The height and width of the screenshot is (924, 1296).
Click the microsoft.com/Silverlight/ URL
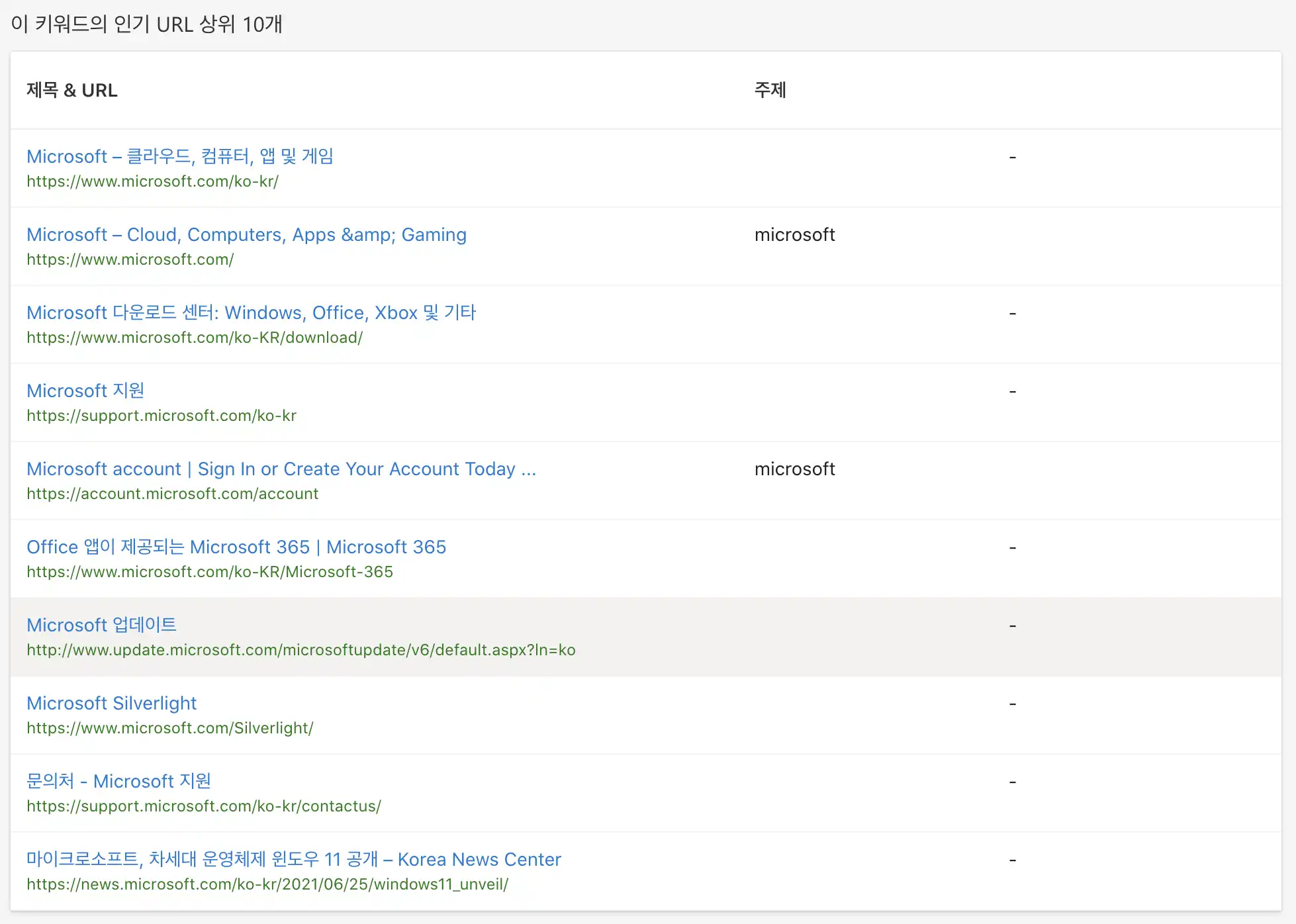pos(170,728)
